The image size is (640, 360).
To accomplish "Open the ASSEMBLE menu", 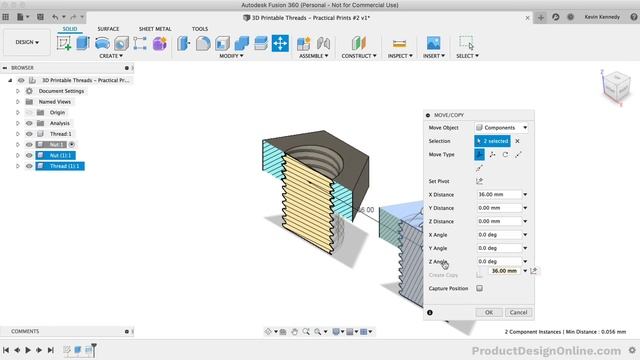I will click(x=313, y=56).
